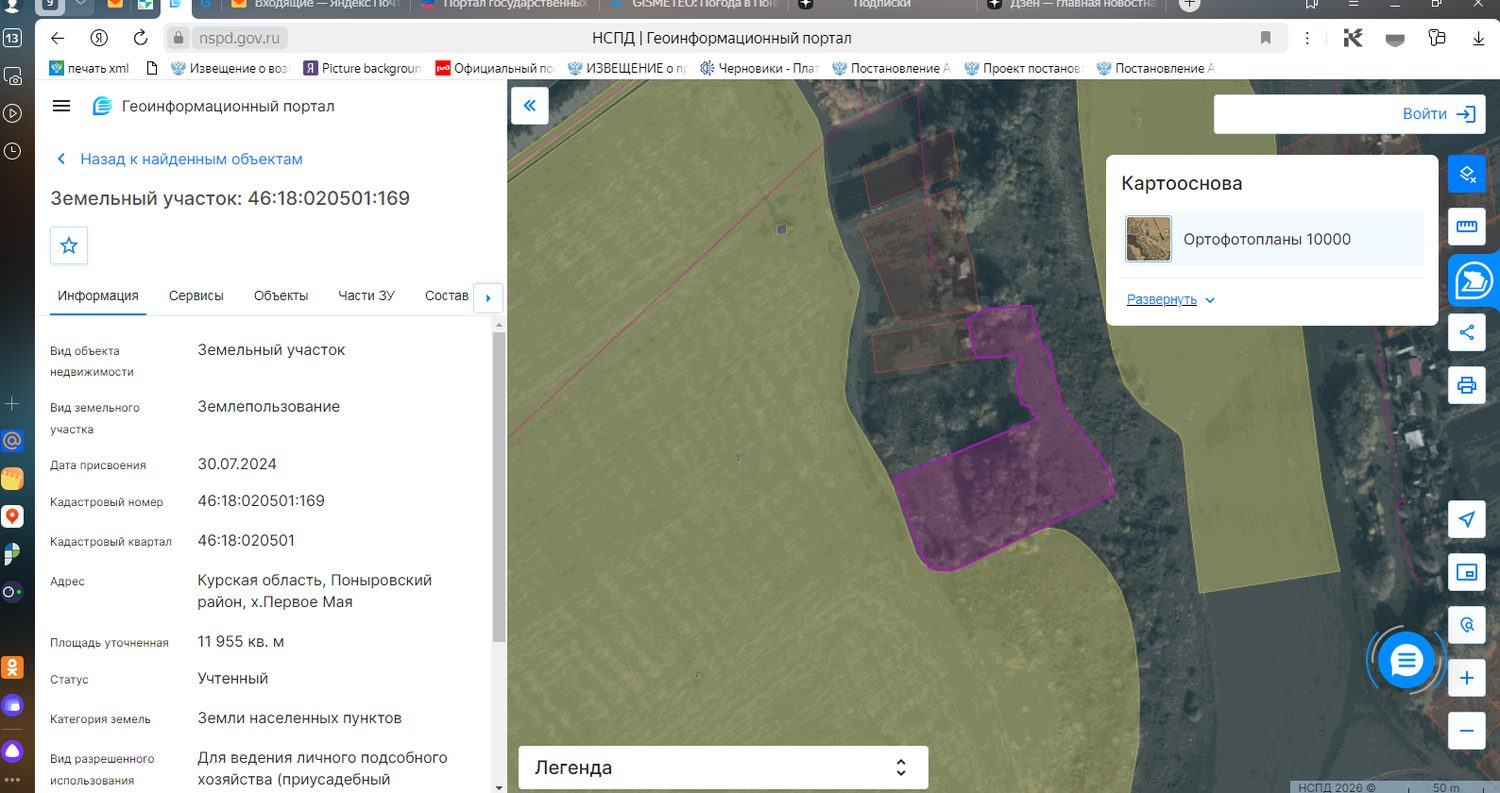The width and height of the screenshot is (1500, 793).
Task: Open the Odnoklassniki sidebar icon
Action: pyautogui.click(x=12, y=667)
